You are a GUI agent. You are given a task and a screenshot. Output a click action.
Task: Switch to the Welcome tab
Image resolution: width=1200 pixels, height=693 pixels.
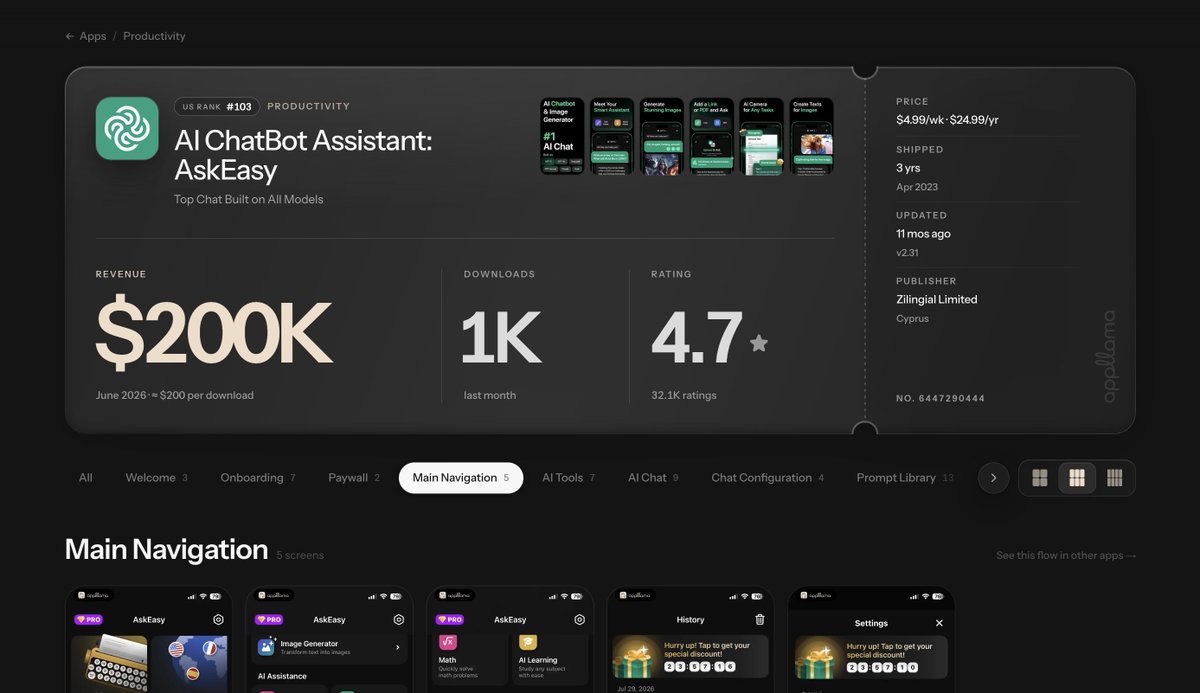pyautogui.click(x=156, y=478)
